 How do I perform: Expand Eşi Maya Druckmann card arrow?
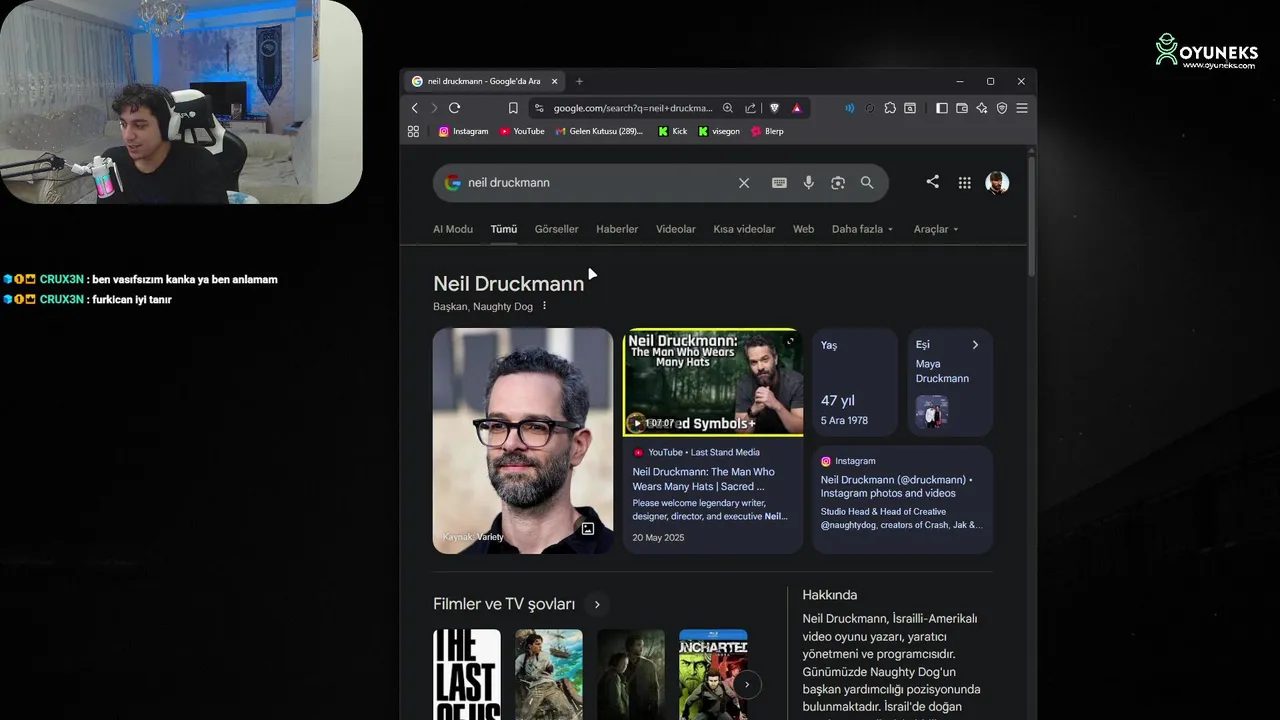(975, 345)
